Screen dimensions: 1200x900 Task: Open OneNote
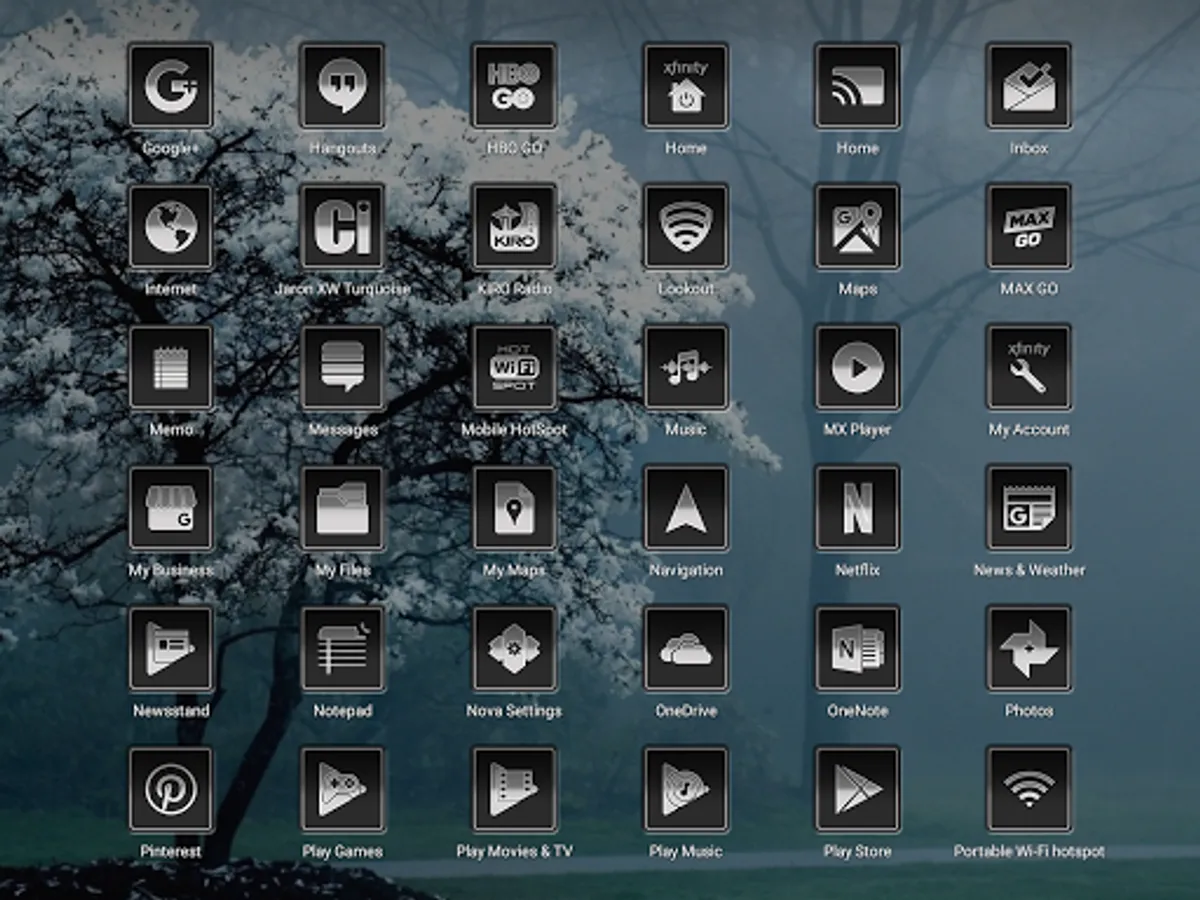point(858,651)
